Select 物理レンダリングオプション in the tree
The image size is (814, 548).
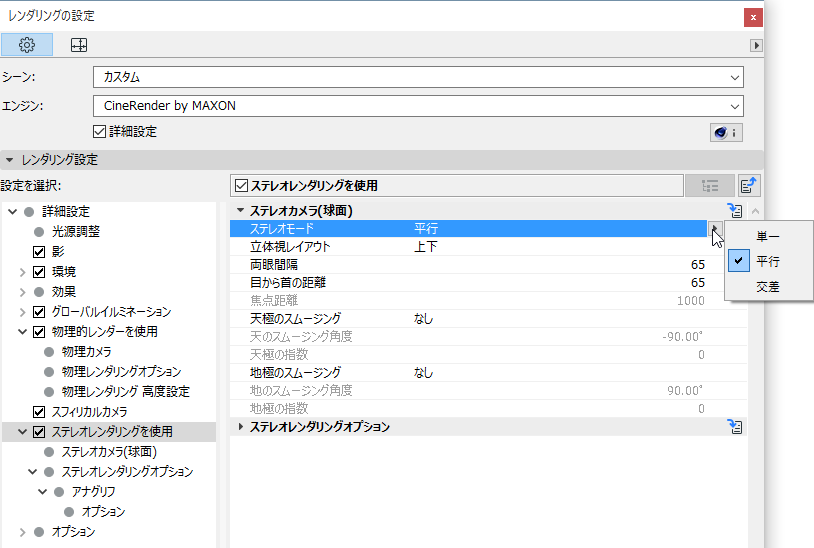coord(121,372)
